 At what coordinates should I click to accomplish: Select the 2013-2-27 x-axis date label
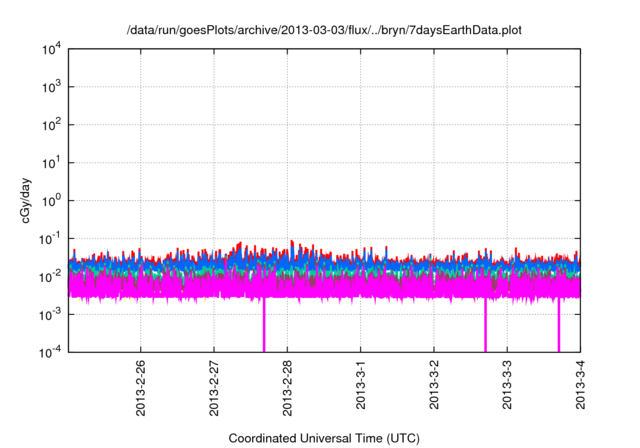tap(214, 388)
